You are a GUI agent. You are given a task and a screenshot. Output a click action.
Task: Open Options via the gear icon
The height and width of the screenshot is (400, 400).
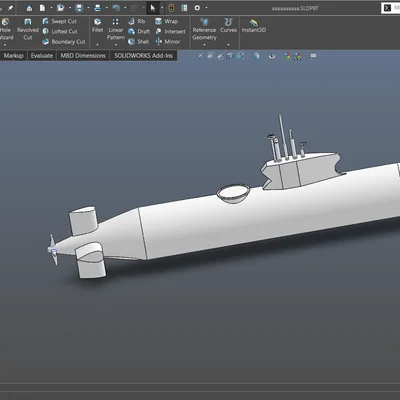tap(197, 8)
